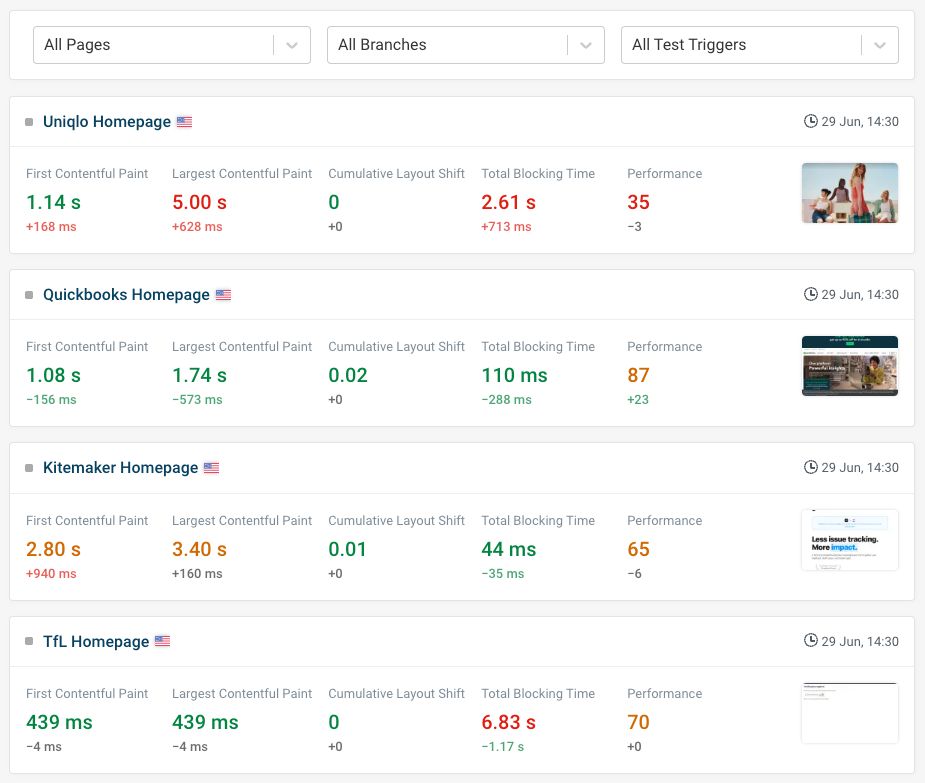Screen dimensions: 925x783
Task: Click Kitemaker's 3.40 s Largest Contentful Paint
Action: 199,549
